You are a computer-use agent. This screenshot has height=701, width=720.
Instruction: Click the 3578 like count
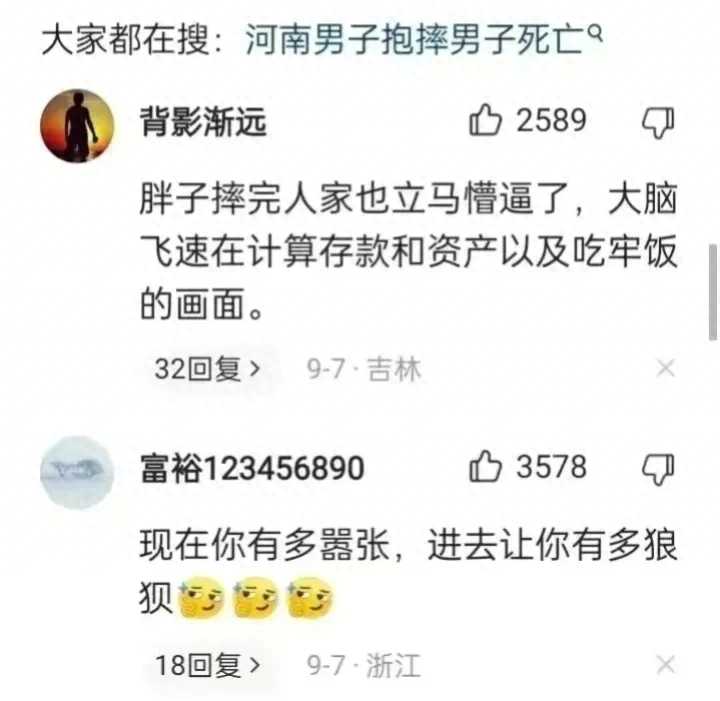(551, 466)
